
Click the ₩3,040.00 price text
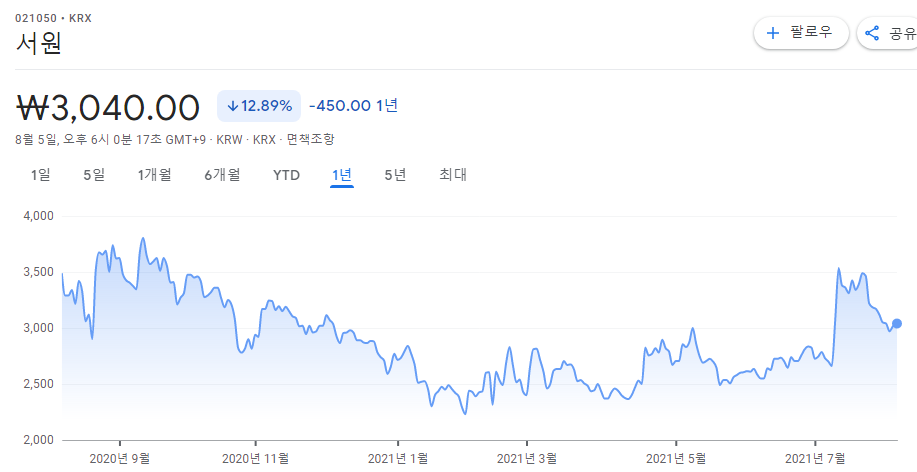tap(108, 108)
